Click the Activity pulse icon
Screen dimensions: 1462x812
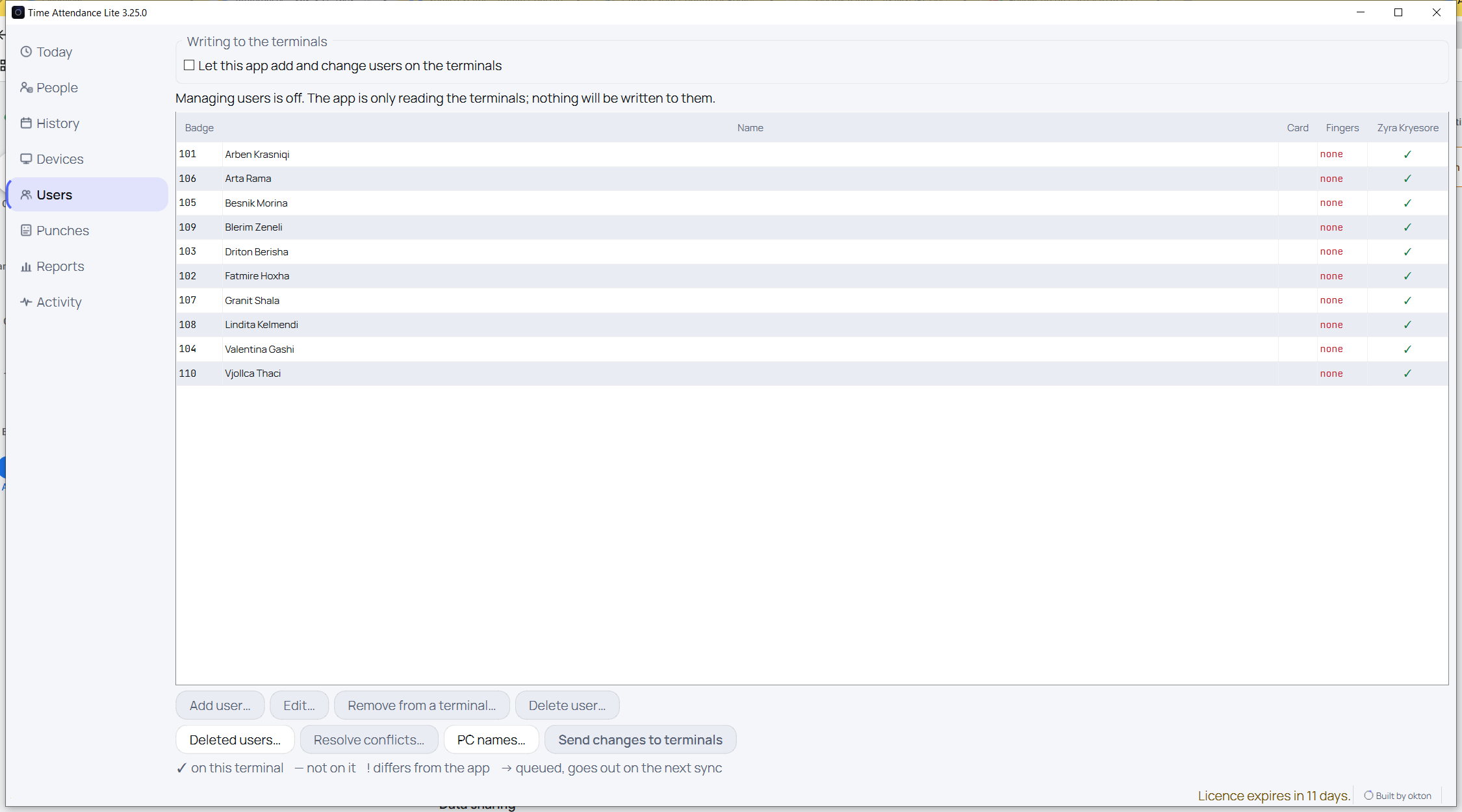point(26,301)
